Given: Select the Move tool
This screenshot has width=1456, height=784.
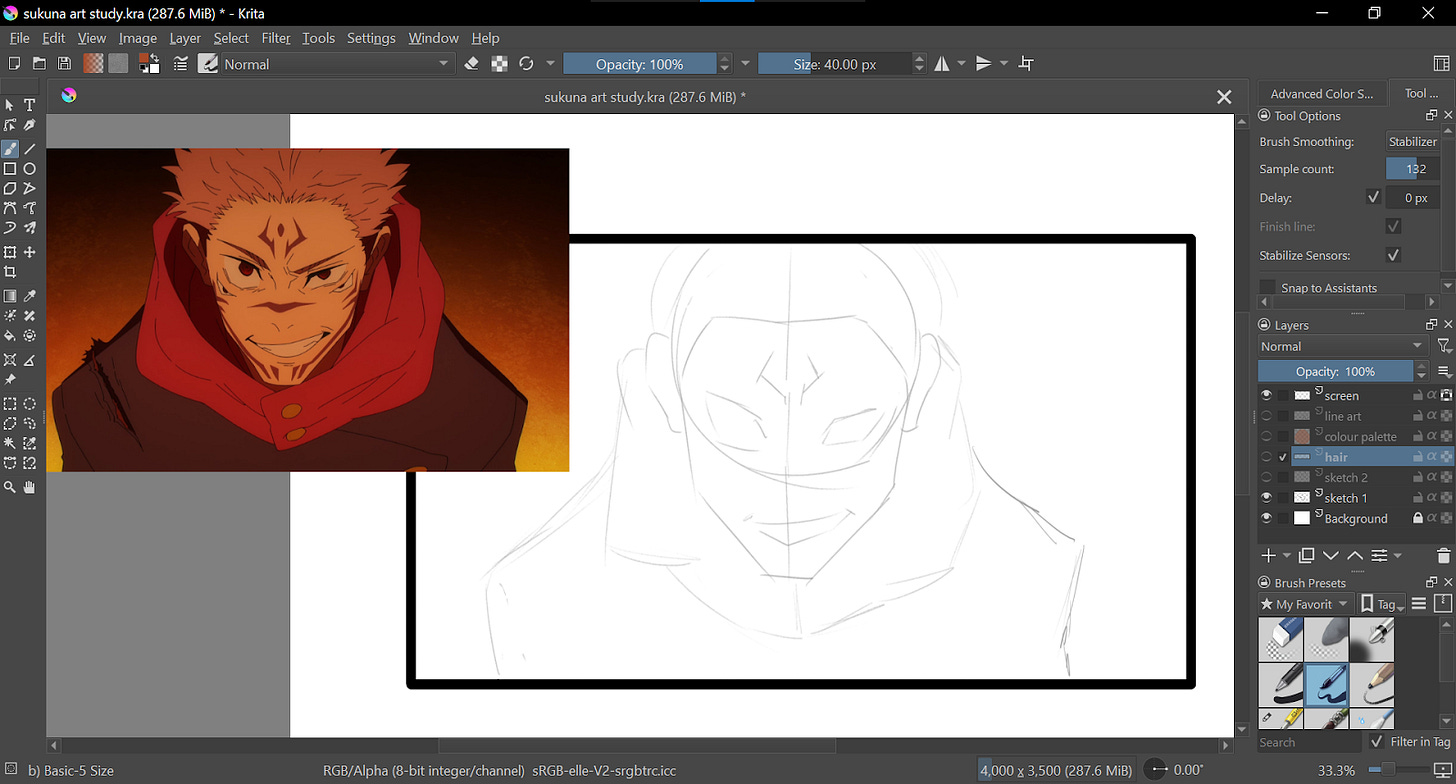Looking at the screenshot, I should [30, 253].
